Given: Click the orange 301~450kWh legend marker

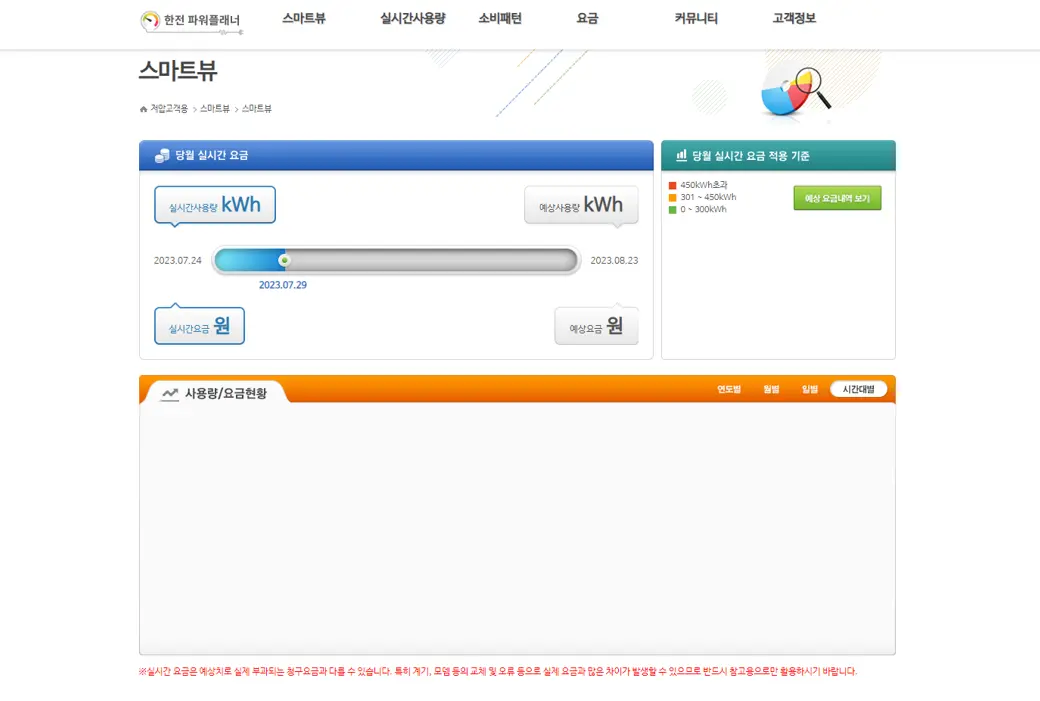Looking at the screenshot, I should 673,198.
